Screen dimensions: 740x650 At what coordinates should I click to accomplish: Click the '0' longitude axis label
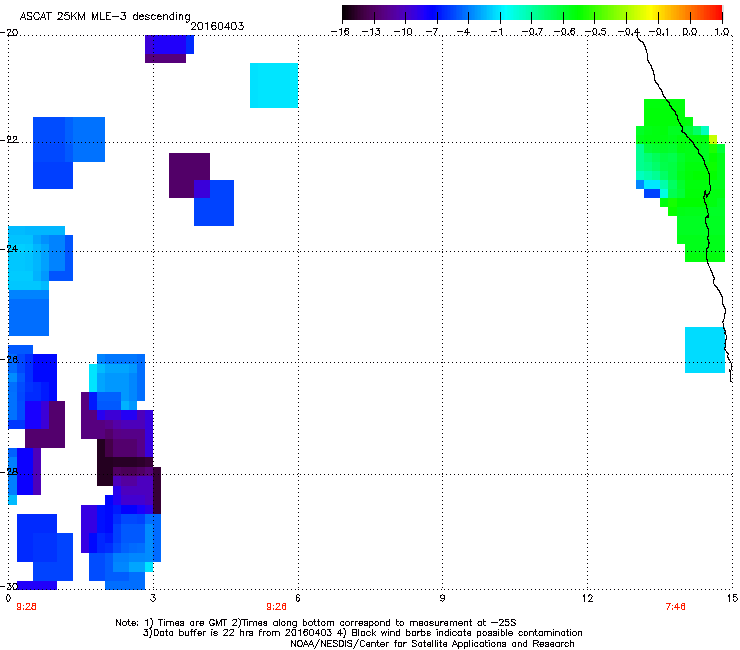[8, 599]
